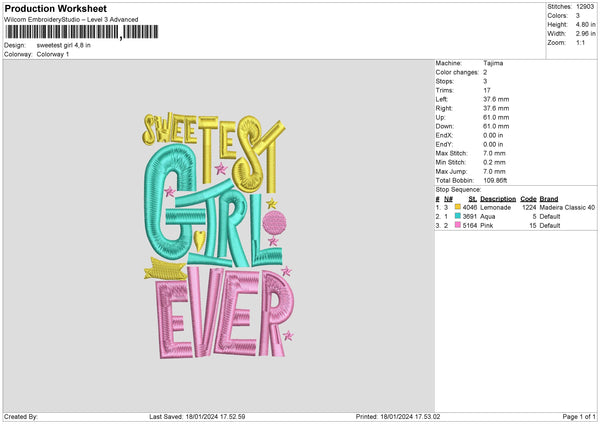Select the Madeira Classic 40 brand entry
Image resolution: width=600 pixels, height=424 pixels.
tap(568, 207)
